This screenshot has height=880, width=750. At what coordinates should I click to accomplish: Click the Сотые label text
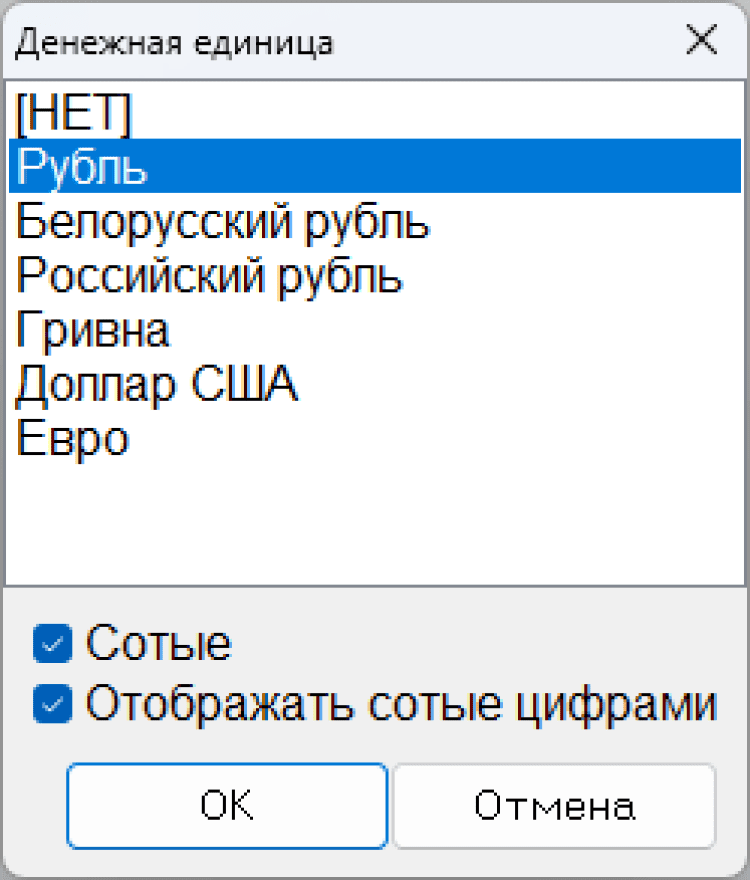[159, 645]
